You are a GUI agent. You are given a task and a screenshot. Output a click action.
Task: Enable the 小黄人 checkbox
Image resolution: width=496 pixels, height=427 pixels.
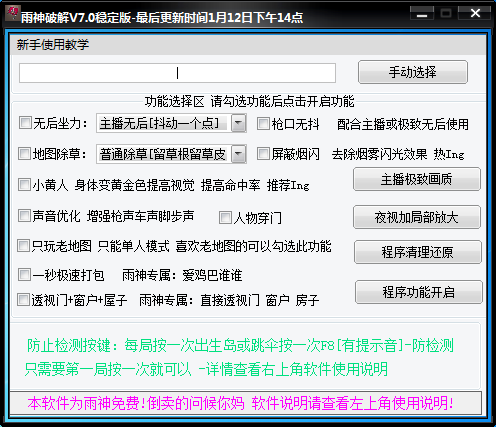pos(24,184)
